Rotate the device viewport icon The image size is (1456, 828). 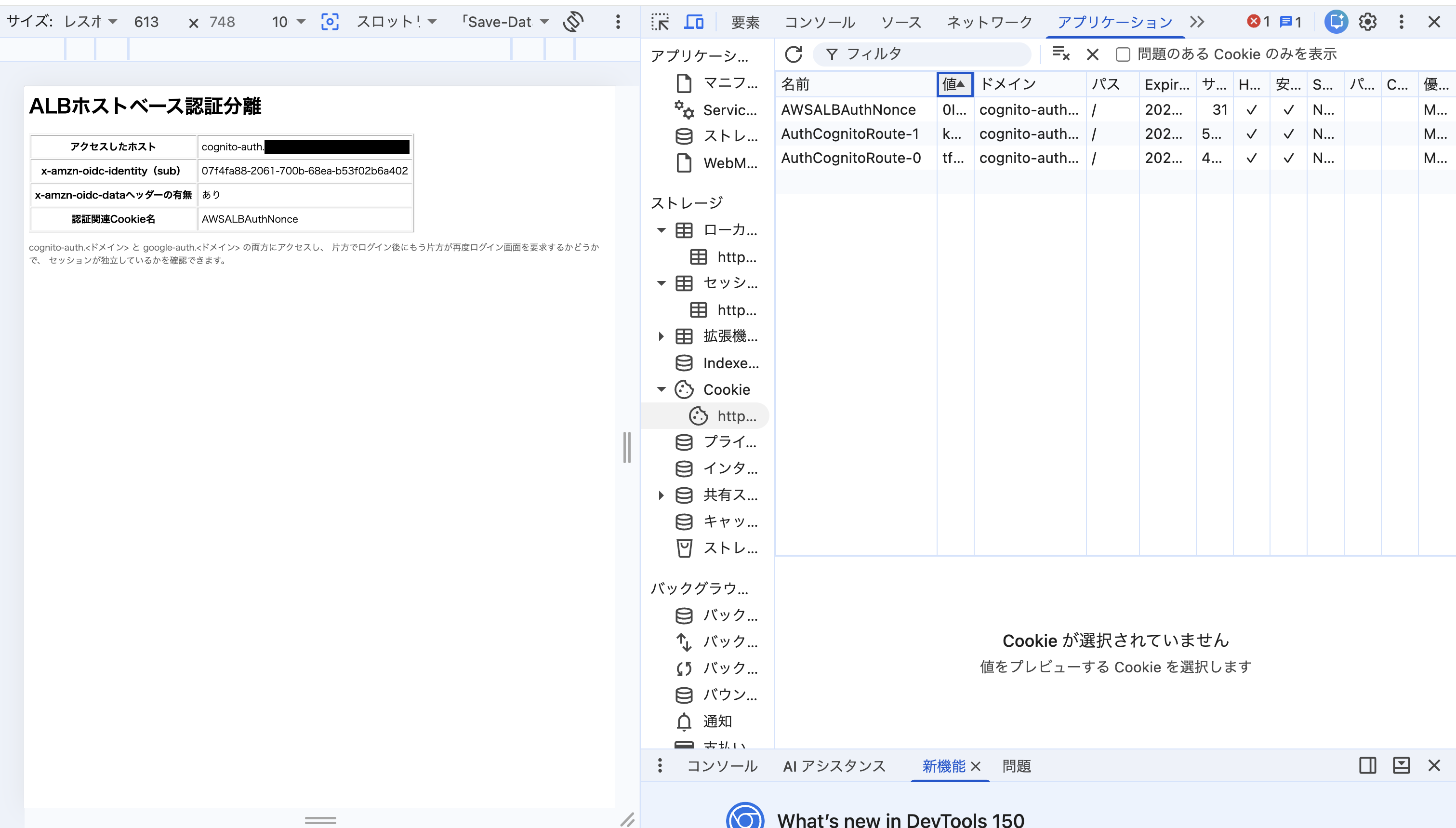point(573,22)
